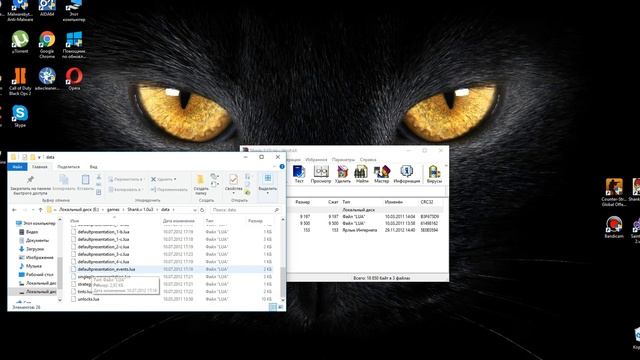Expand address bar history dropdown in Explorer
This screenshot has width=640, height=360.
point(194,210)
